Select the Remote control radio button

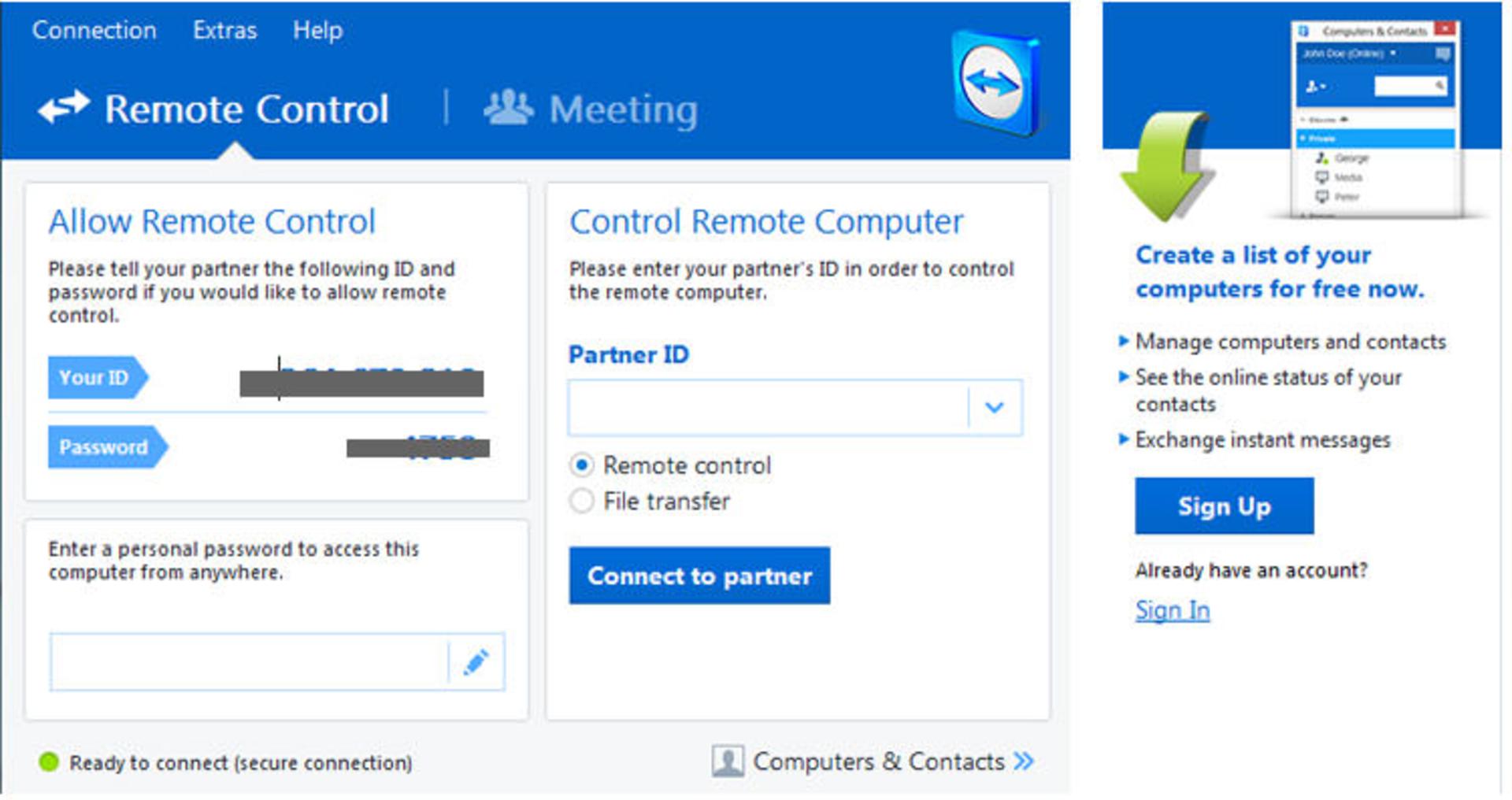tap(581, 465)
